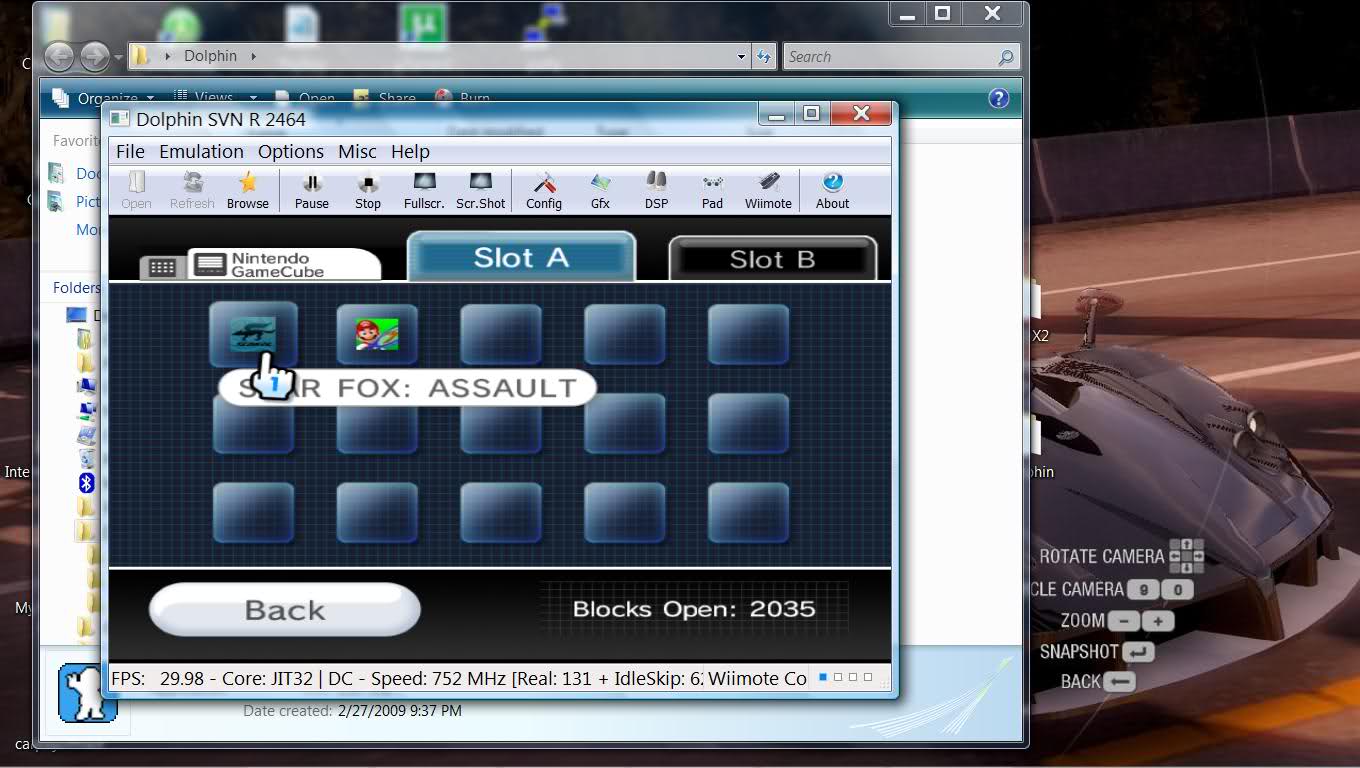Click the Browse star icon
Screen dimensions: 1360x768
click(248, 190)
